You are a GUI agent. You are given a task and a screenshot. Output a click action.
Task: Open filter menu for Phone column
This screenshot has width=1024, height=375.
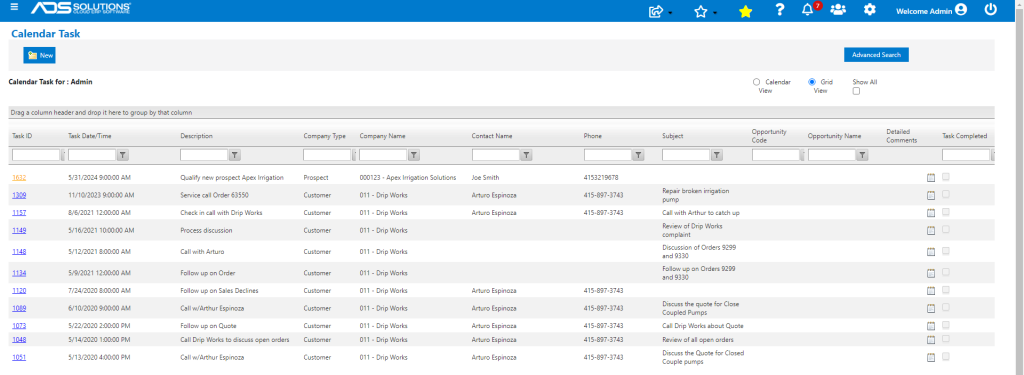pos(639,155)
